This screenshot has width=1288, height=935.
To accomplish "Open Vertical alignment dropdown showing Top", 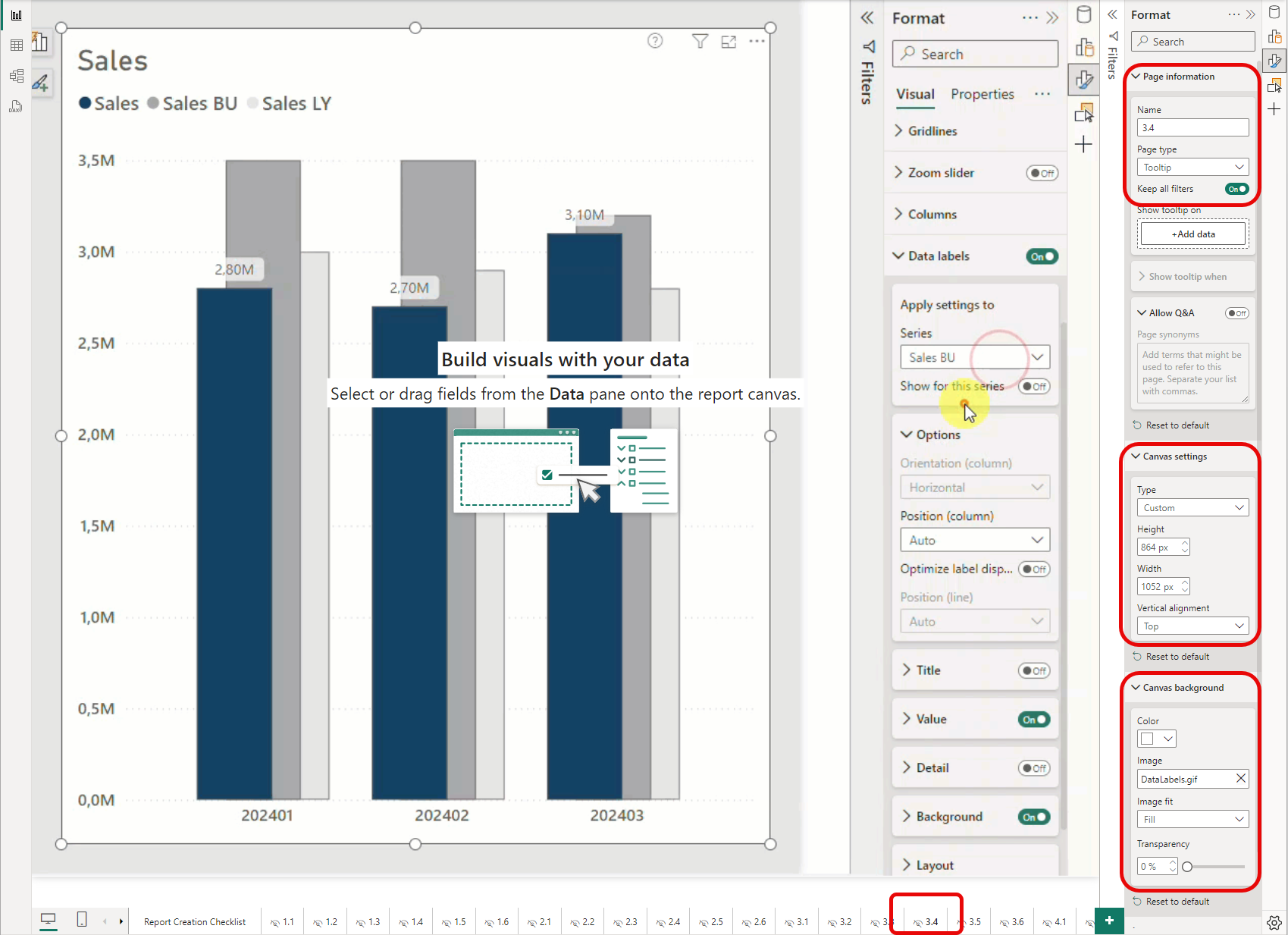I will point(1192,626).
